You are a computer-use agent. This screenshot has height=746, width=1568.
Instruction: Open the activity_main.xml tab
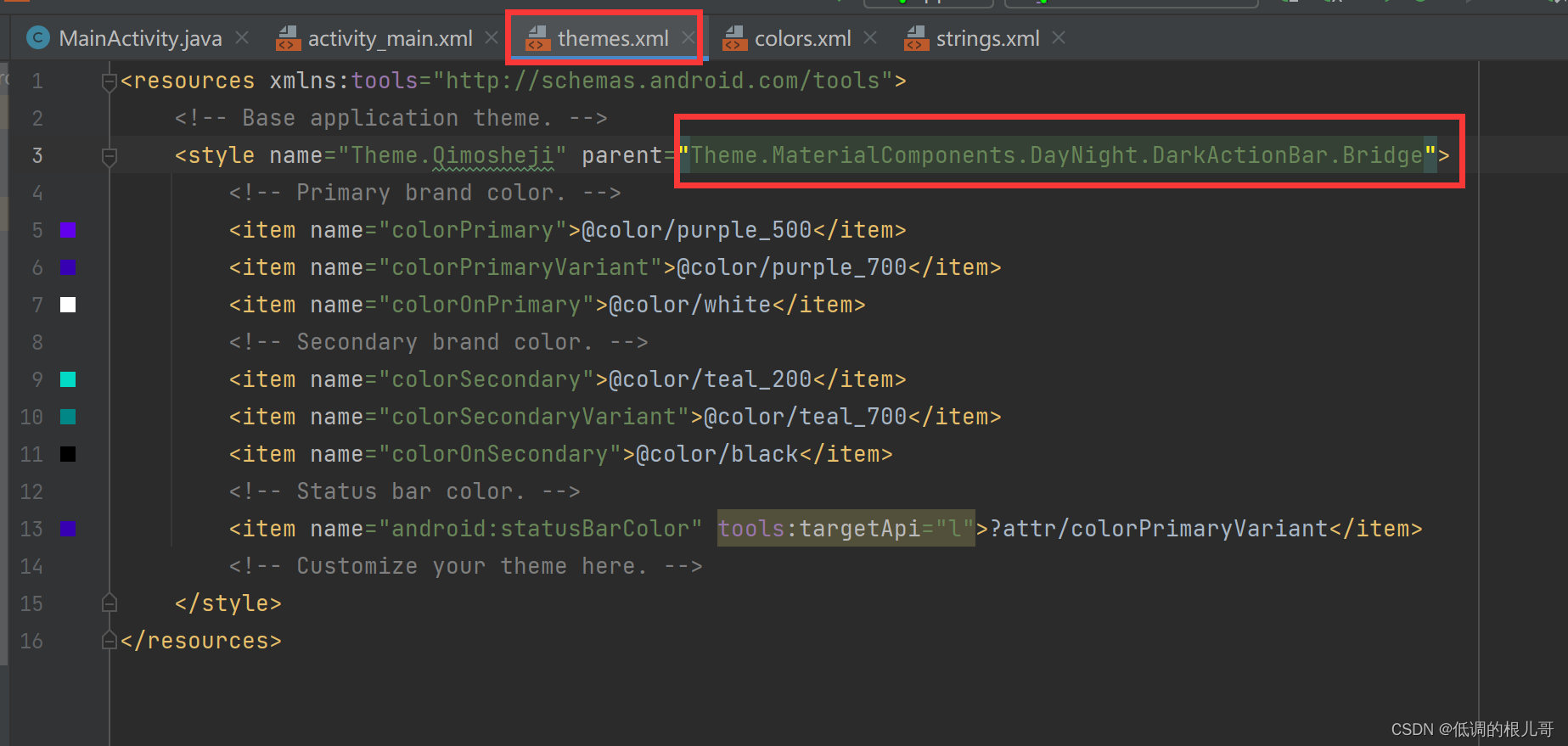[x=390, y=38]
